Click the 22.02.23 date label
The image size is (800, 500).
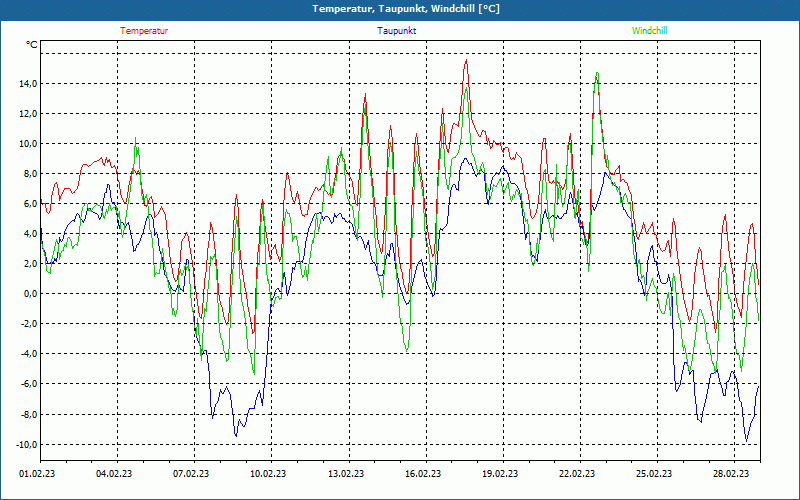coord(577,473)
